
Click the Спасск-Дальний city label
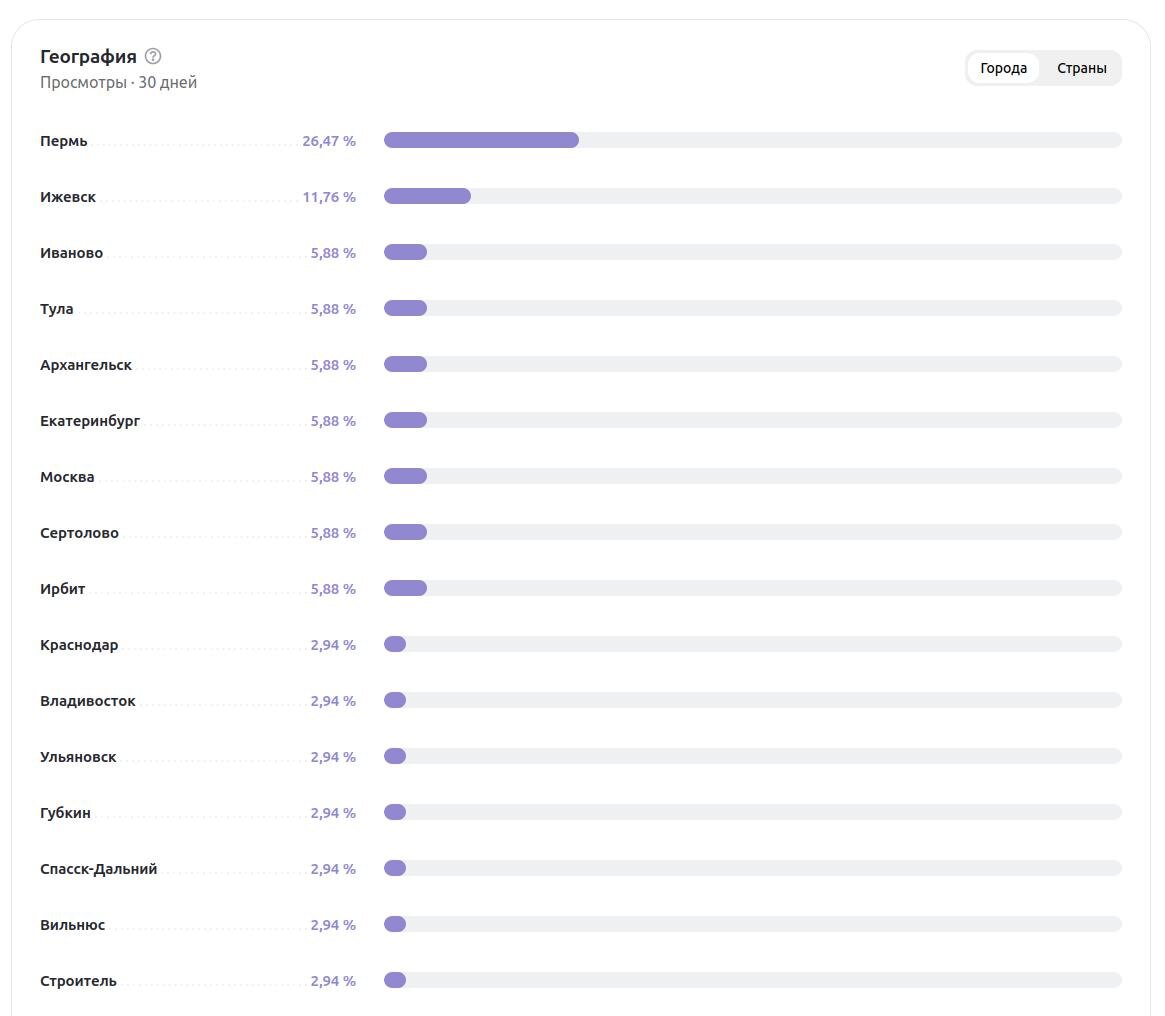click(99, 869)
